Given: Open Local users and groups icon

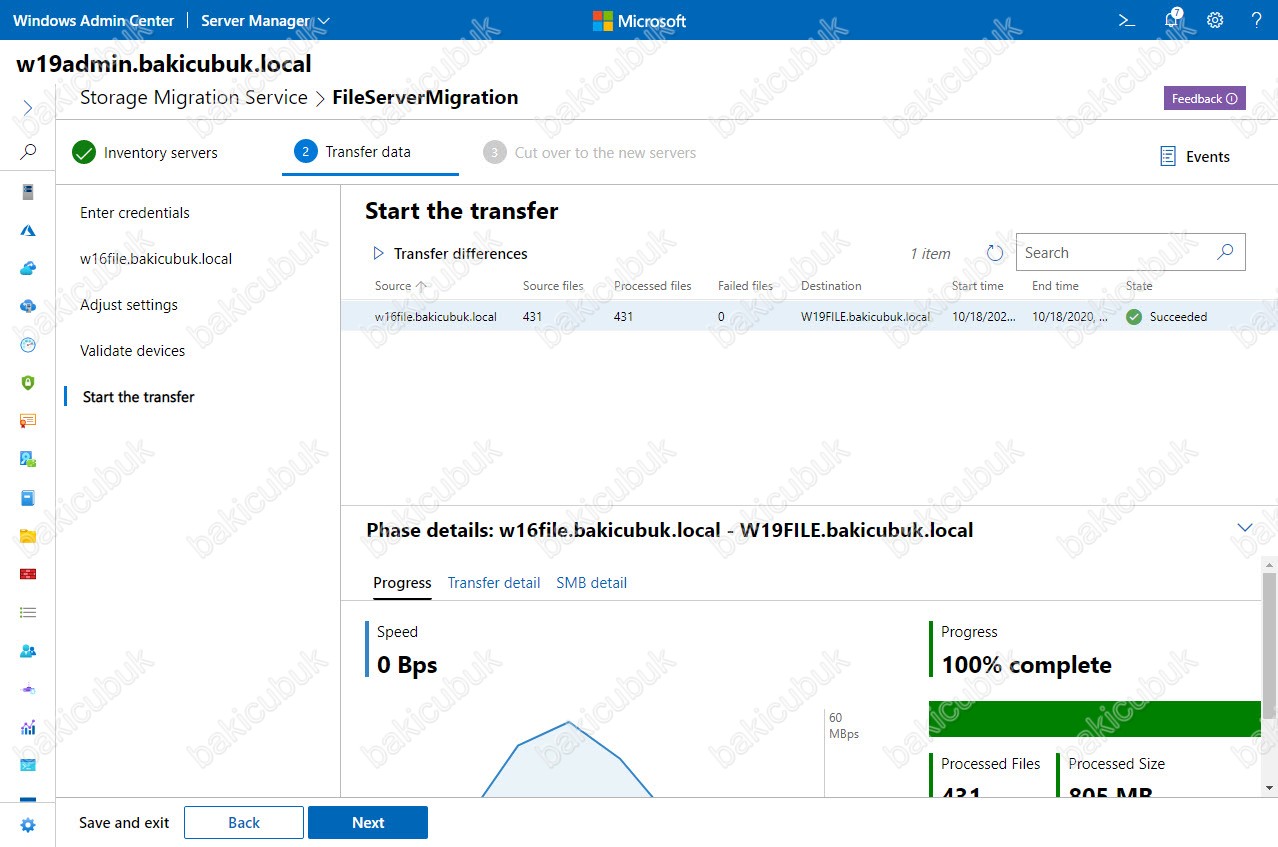Looking at the screenshot, I should click(28, 650).
